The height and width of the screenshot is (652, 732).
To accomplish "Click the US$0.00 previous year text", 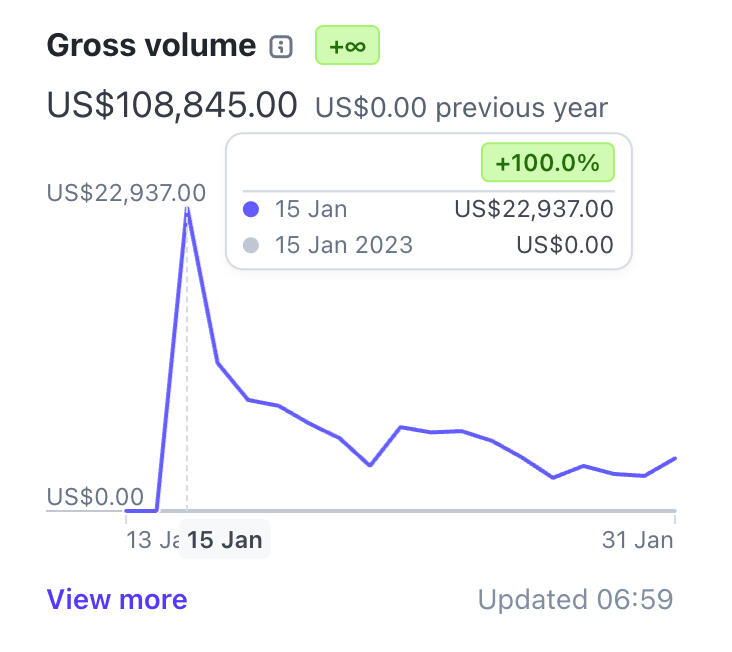I will click(461, 107).
